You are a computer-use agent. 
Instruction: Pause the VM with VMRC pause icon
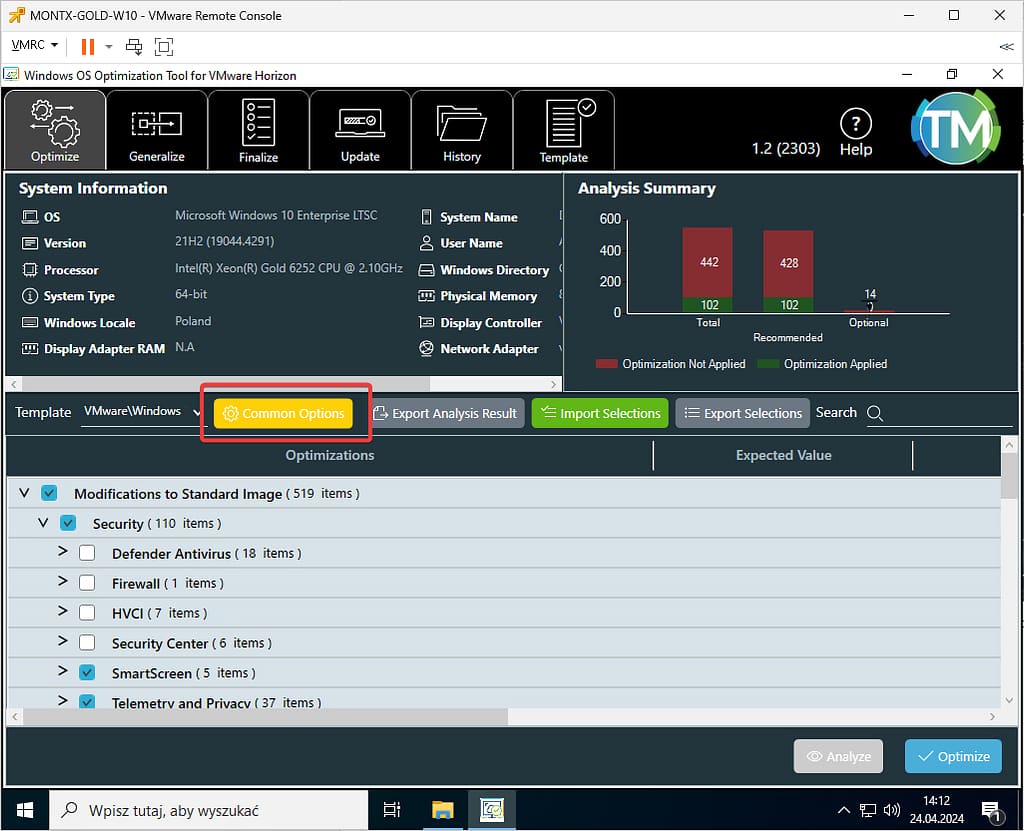pyautogui.click(x=87, y=46)
